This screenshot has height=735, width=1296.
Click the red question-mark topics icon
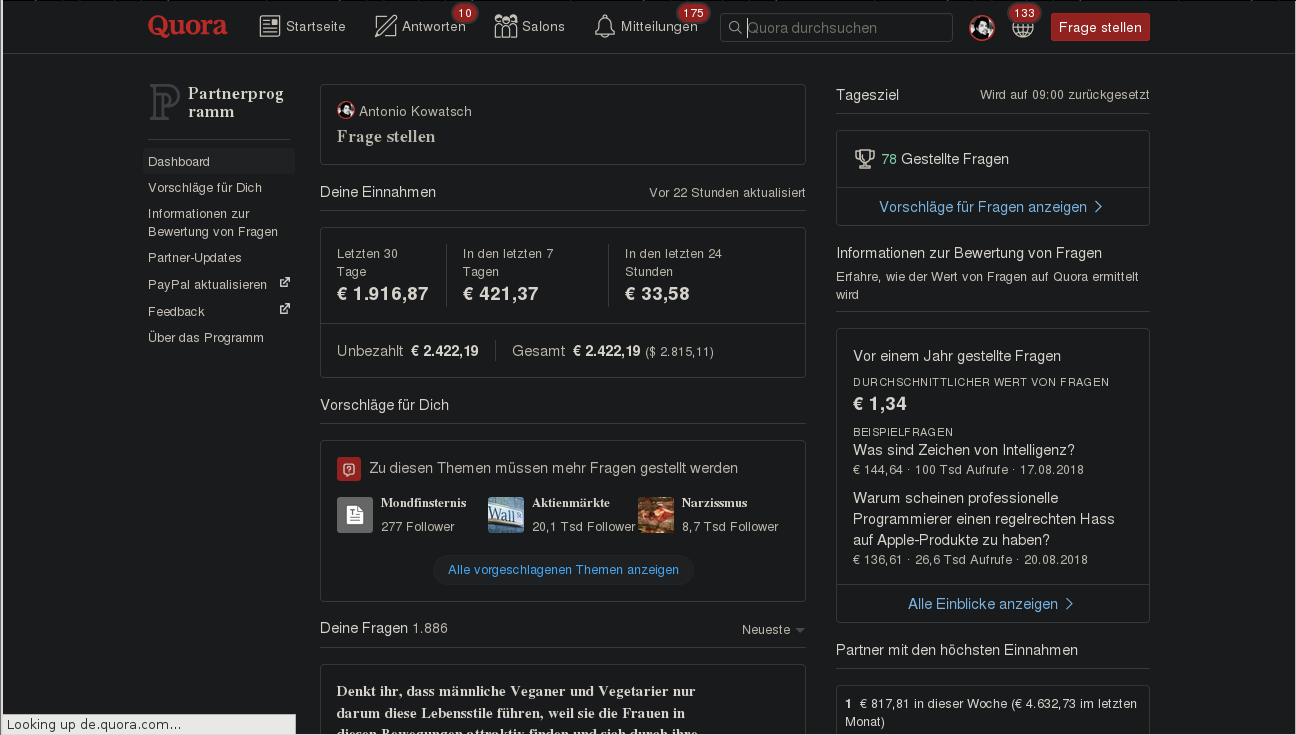click(x=349, y=468)
